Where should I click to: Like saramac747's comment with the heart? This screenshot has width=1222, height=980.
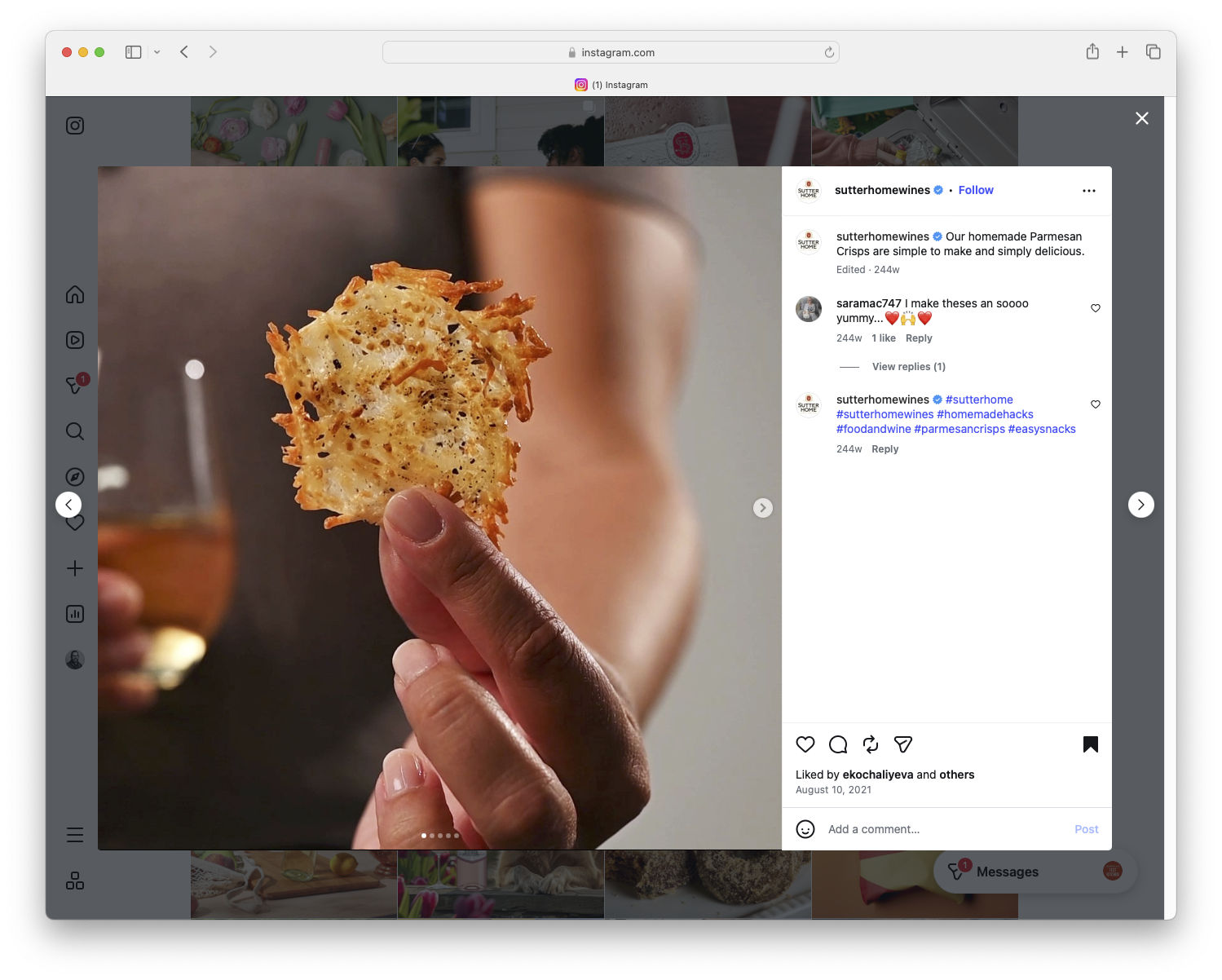(1095, 308)
